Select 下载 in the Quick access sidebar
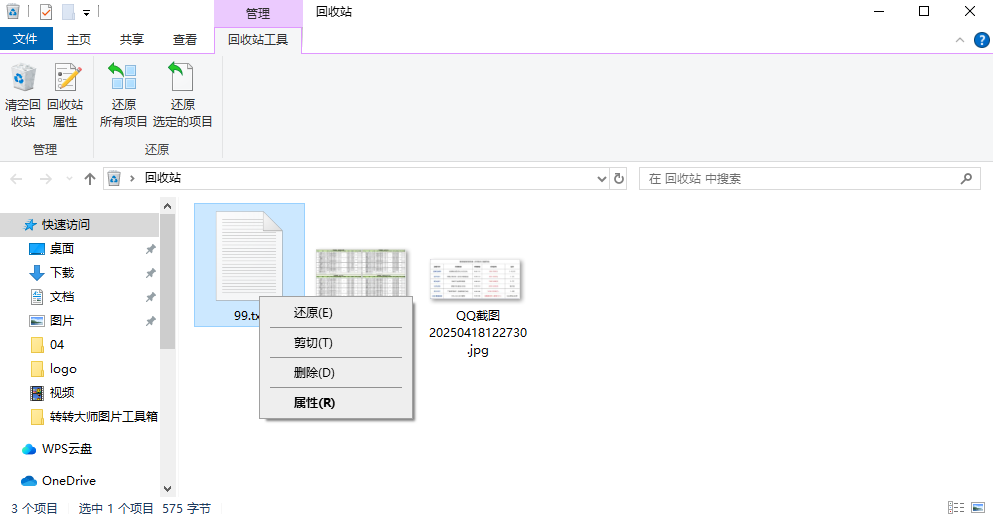Screen dimensions: 993x517 62,273
